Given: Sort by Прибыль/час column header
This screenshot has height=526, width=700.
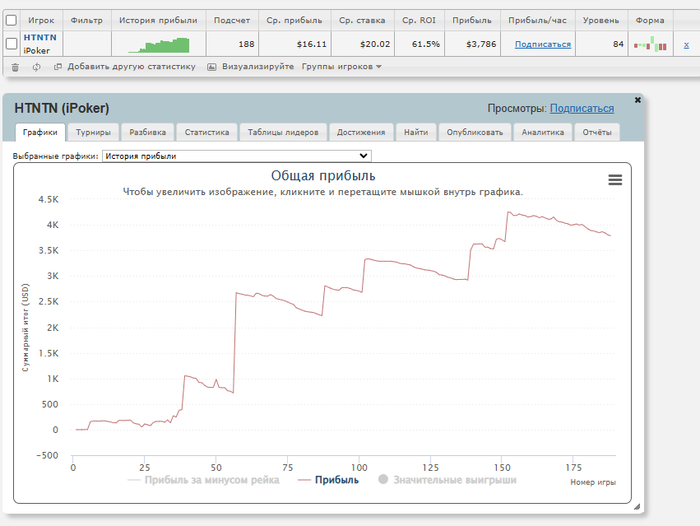Looking at the screenshot, I should (538, 21).
